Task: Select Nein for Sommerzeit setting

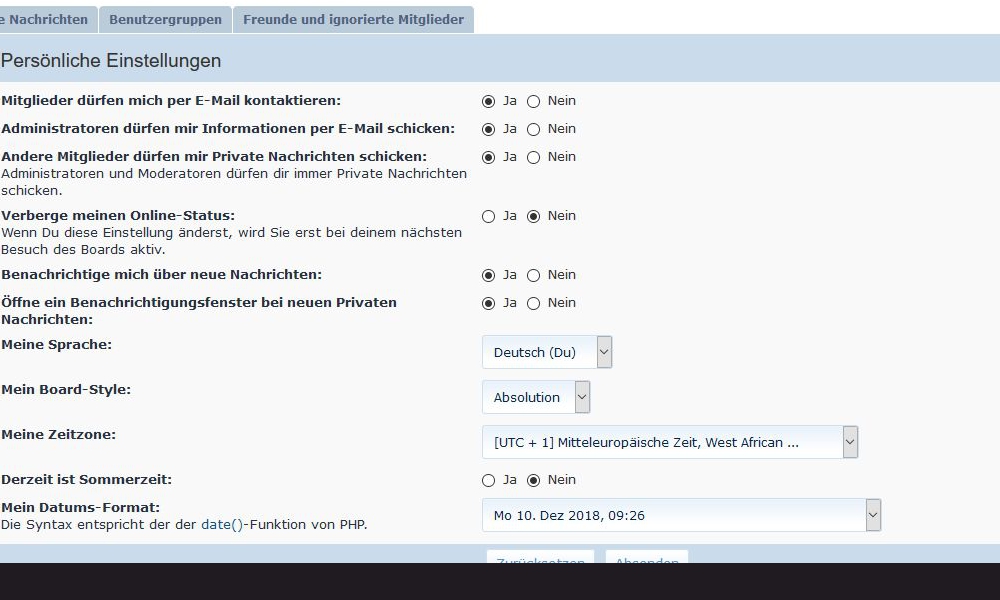Action: [534, 480]
